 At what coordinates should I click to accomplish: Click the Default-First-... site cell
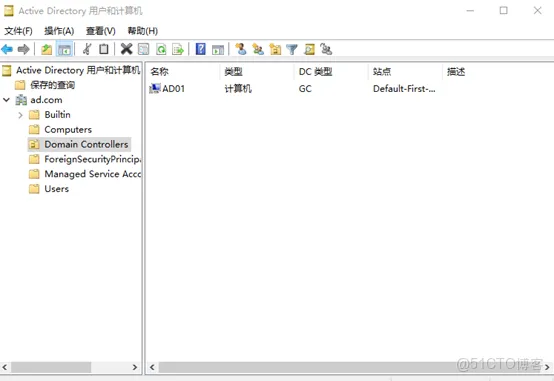pyautogui.click(x=404, y=89)
